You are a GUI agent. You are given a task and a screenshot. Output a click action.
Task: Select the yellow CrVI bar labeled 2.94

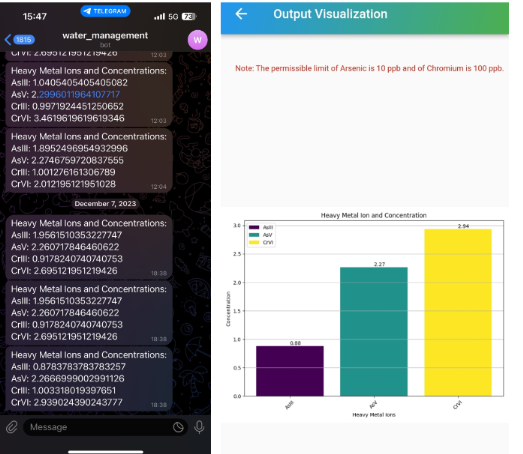(x=458, y=312)
